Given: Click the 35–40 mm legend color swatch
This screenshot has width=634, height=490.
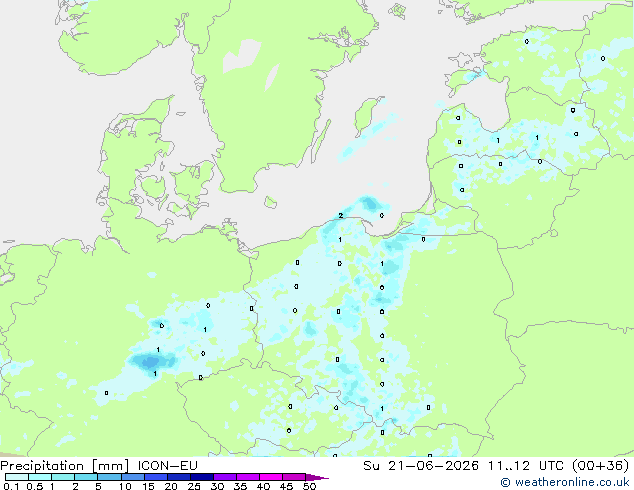Looking at the screenshot, I should (x=247, y=477).
